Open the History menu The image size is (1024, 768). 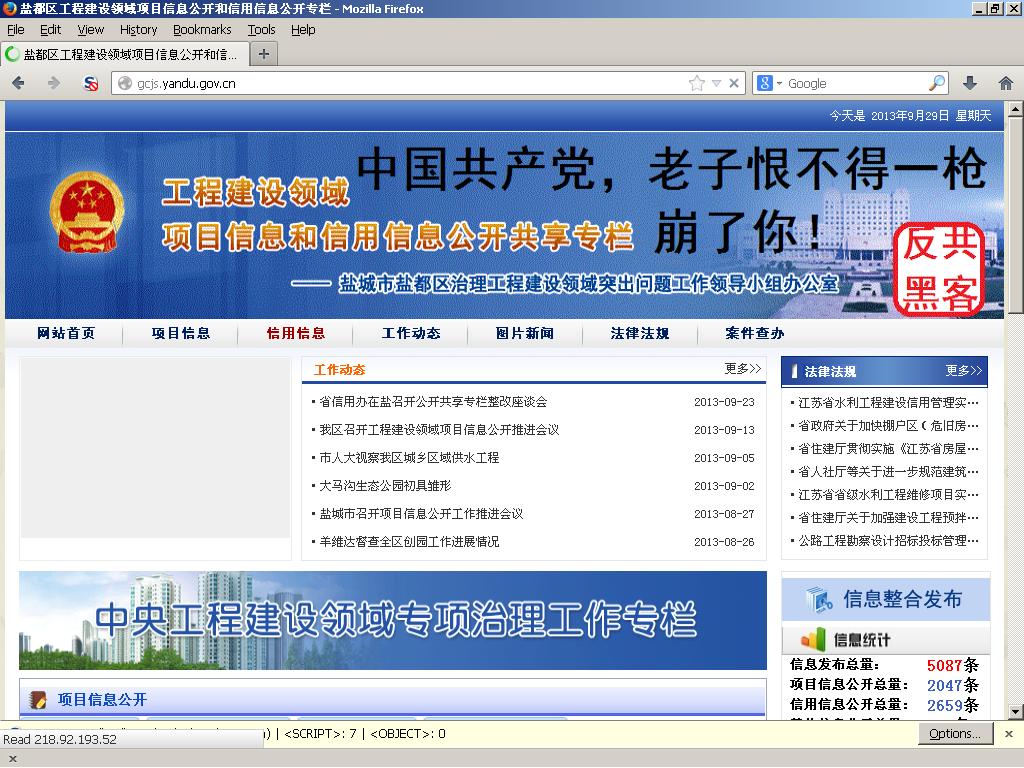click(138, 29)
